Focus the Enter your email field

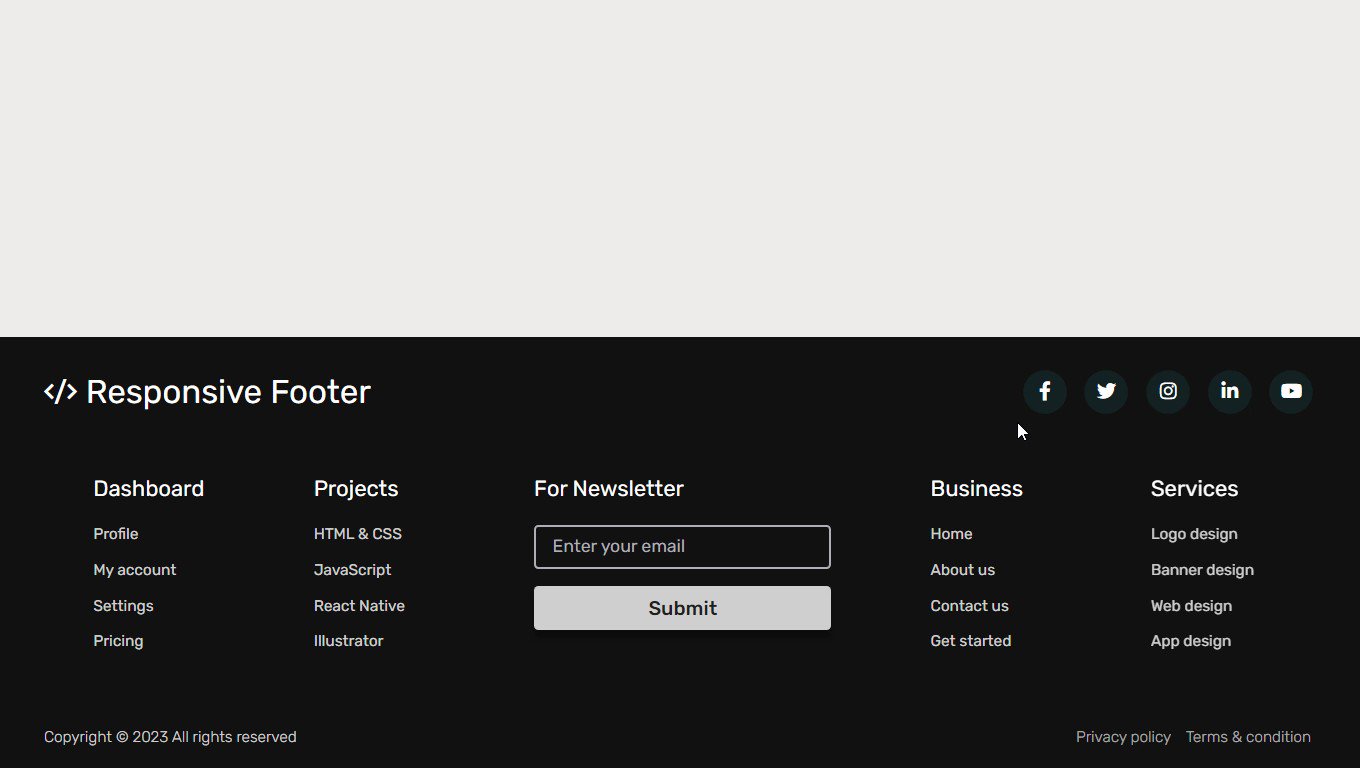click(x=682, y=547)
